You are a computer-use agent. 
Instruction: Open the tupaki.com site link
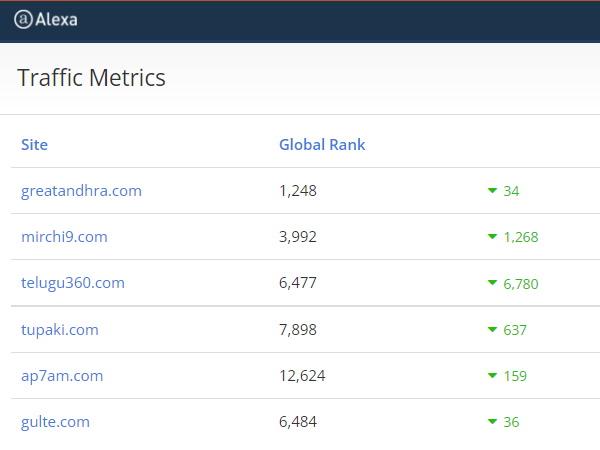click(x=60, y=329)
